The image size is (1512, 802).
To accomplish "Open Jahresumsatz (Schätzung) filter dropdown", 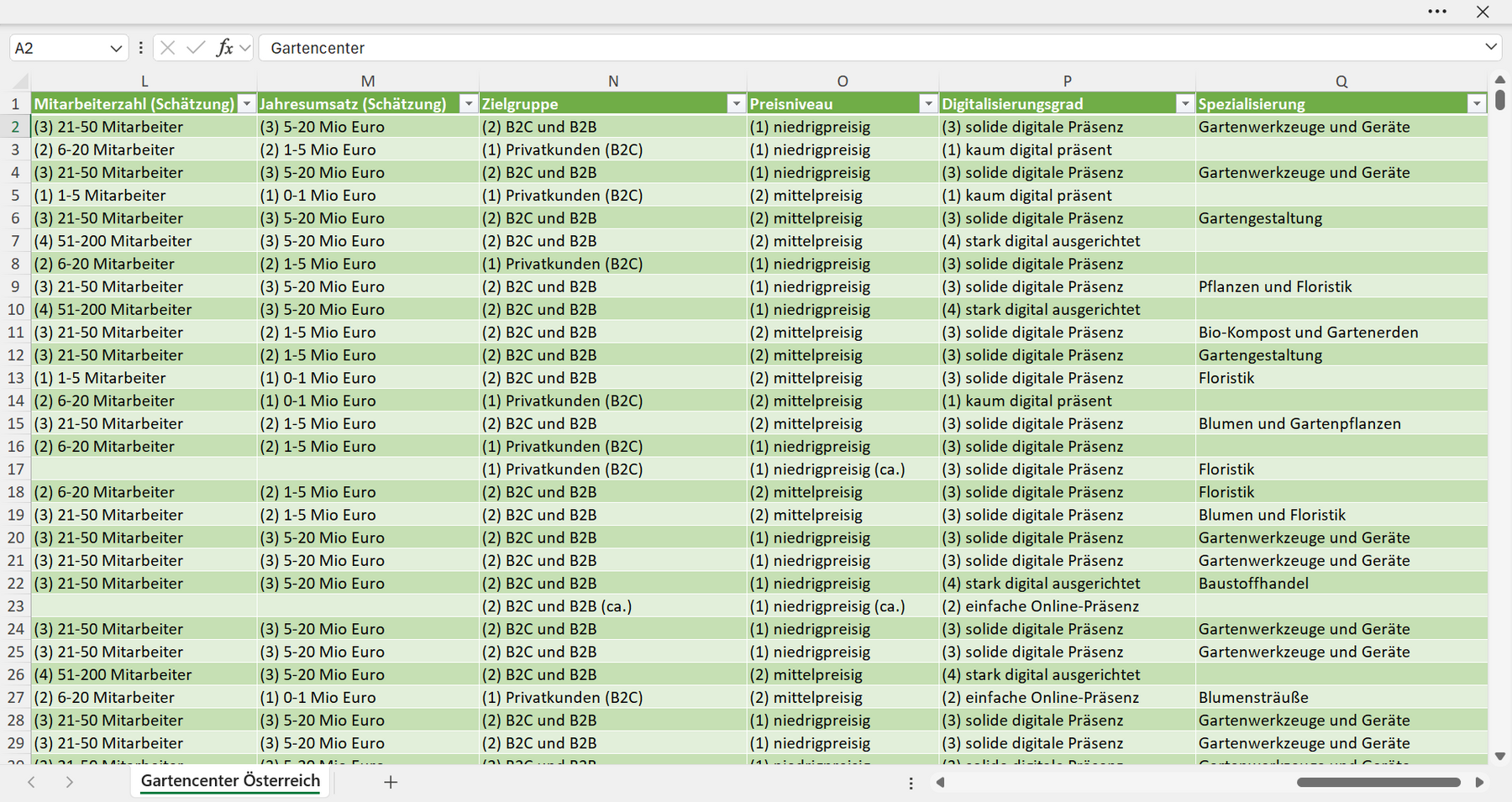I will [x=469, y=104].
